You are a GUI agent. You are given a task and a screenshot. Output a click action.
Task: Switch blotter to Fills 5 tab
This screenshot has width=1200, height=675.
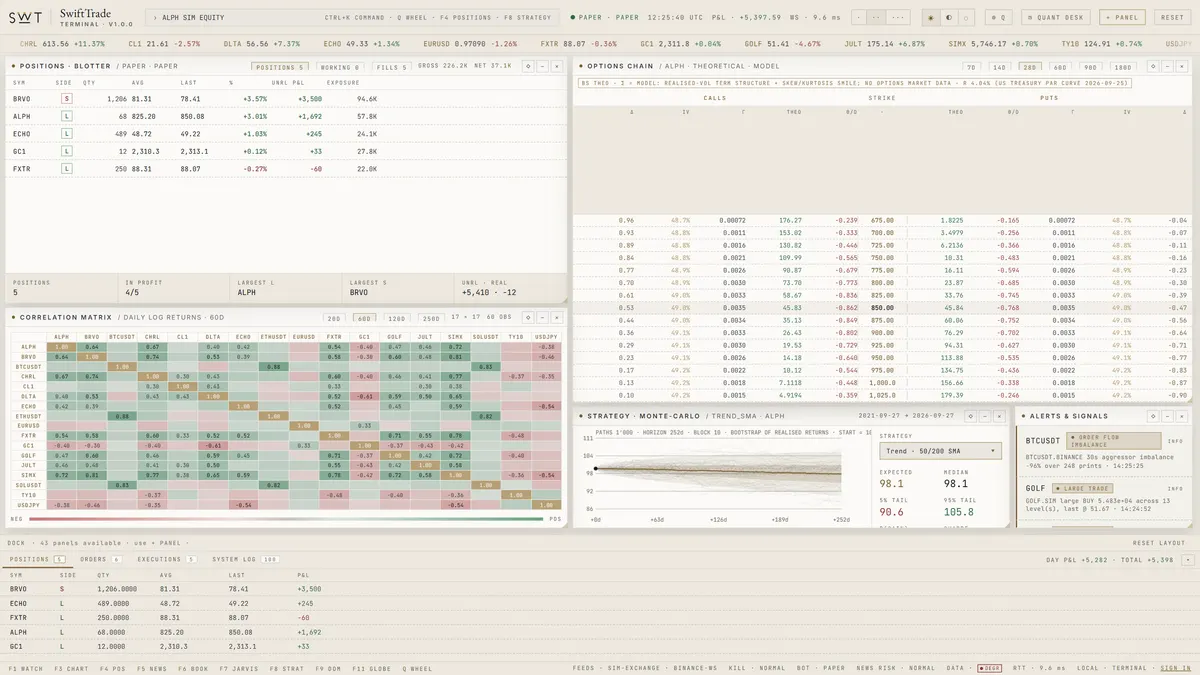point(392,67)
